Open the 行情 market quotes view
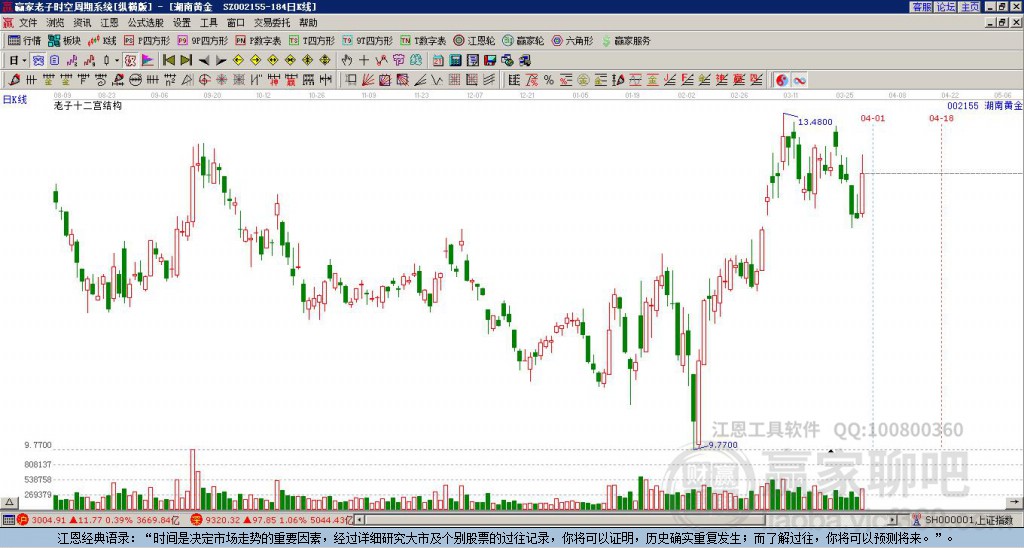1024x548 pixels. tap(25, 40)
